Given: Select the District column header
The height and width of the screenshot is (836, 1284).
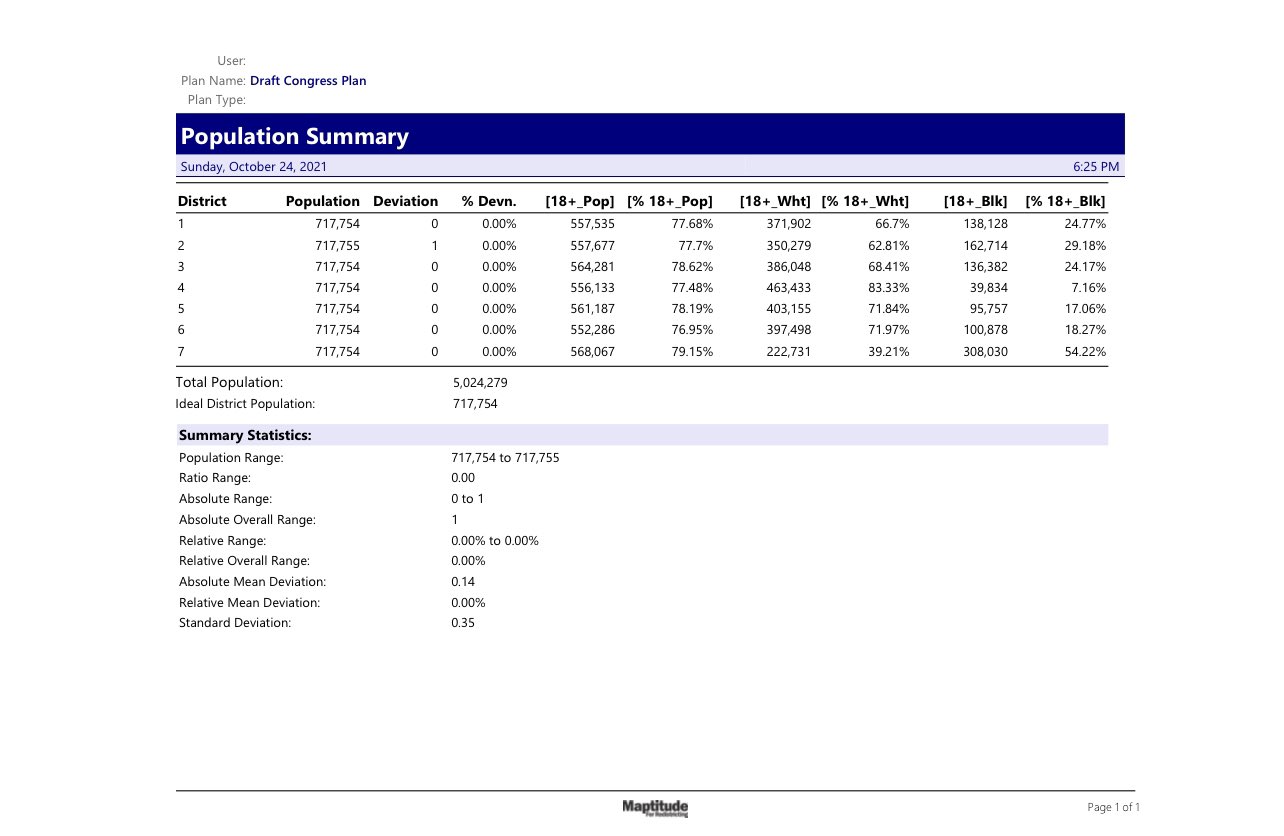Looking at the screenshot, I should point(202,201).
